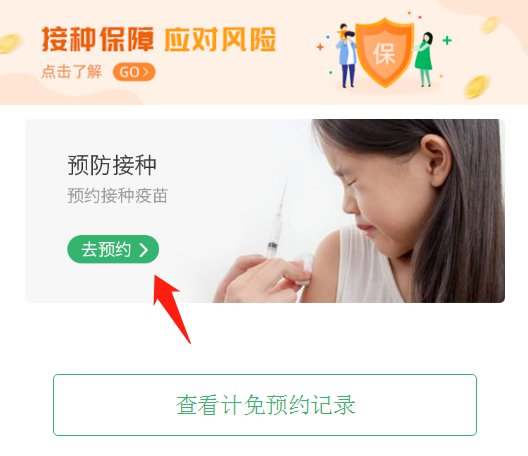Tap the chevron inside the GO button
The image size is (528, 456).
coord(146,72)
